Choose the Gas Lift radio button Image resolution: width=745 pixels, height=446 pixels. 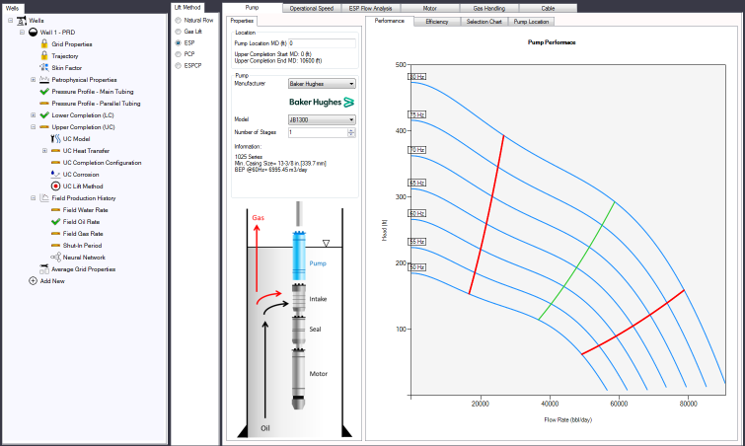click(178, 32)
